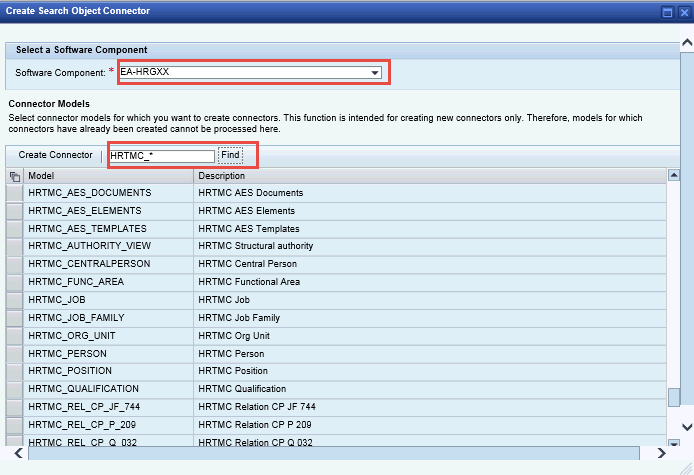Click the Create Connector button
The image size is (694, 475).
click(55, 155)
